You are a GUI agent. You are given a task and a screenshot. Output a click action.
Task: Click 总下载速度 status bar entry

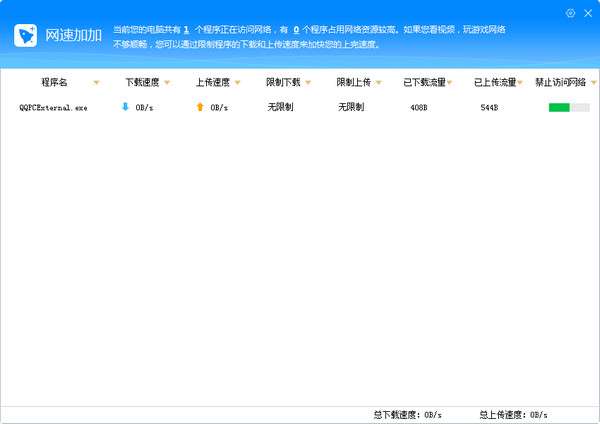(x=408, y=415)
